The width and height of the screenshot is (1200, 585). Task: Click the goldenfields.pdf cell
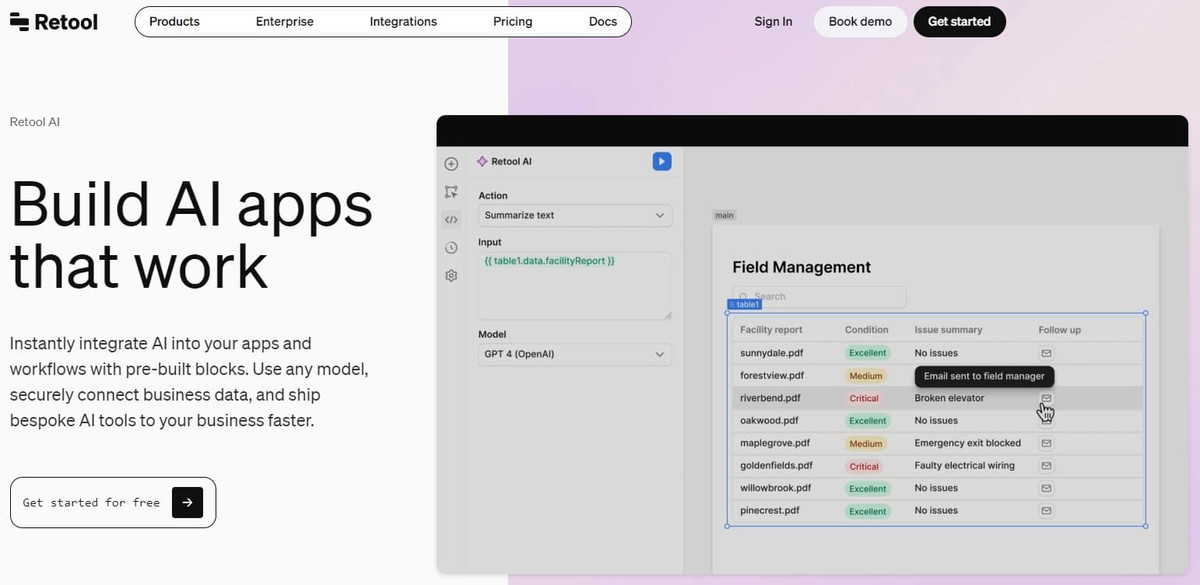click(776, 466)
